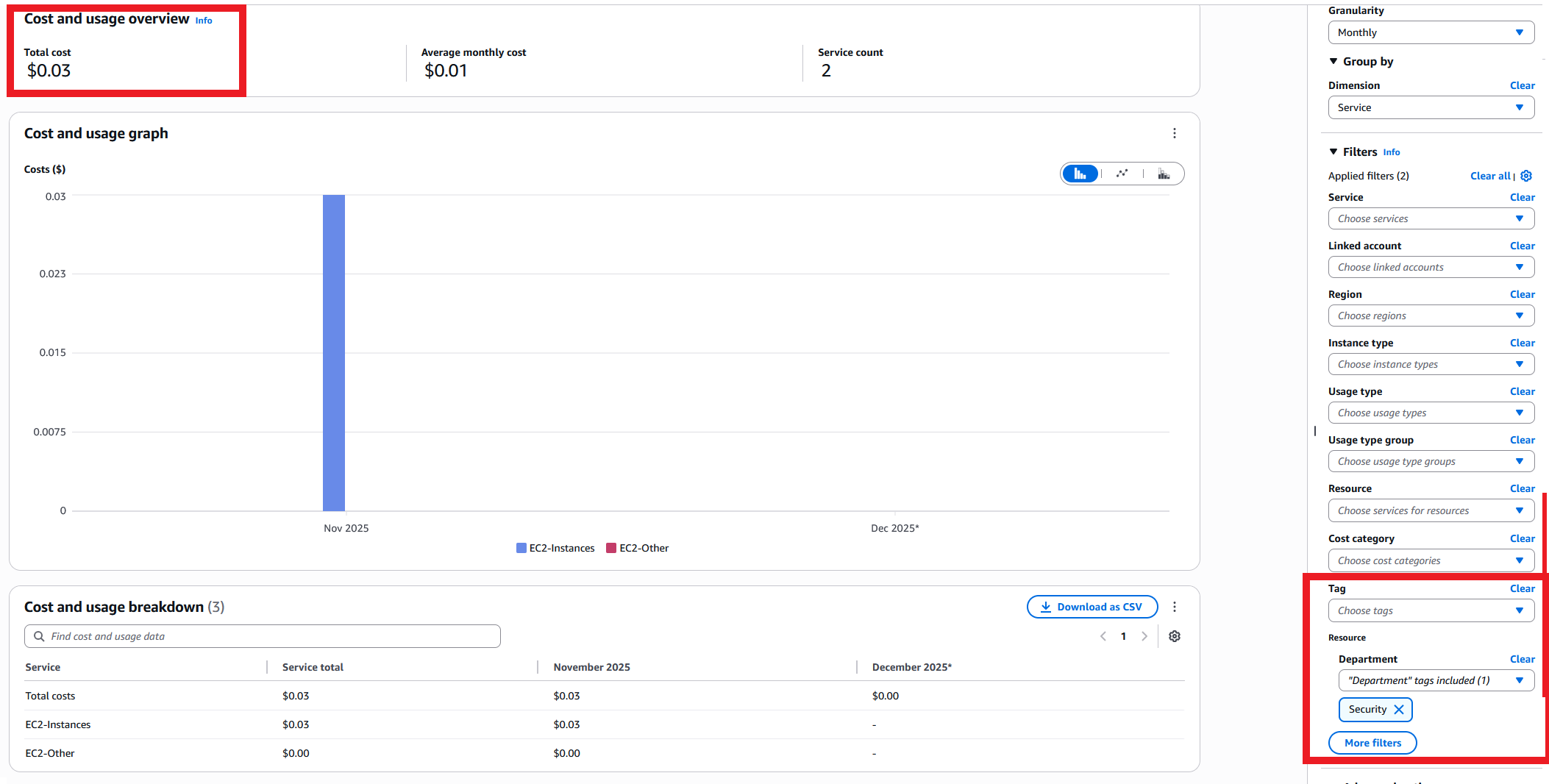This screenshot has height=784, width=1549.
Task: Select the EC2-Other table row
Action: tap(604, 753)
